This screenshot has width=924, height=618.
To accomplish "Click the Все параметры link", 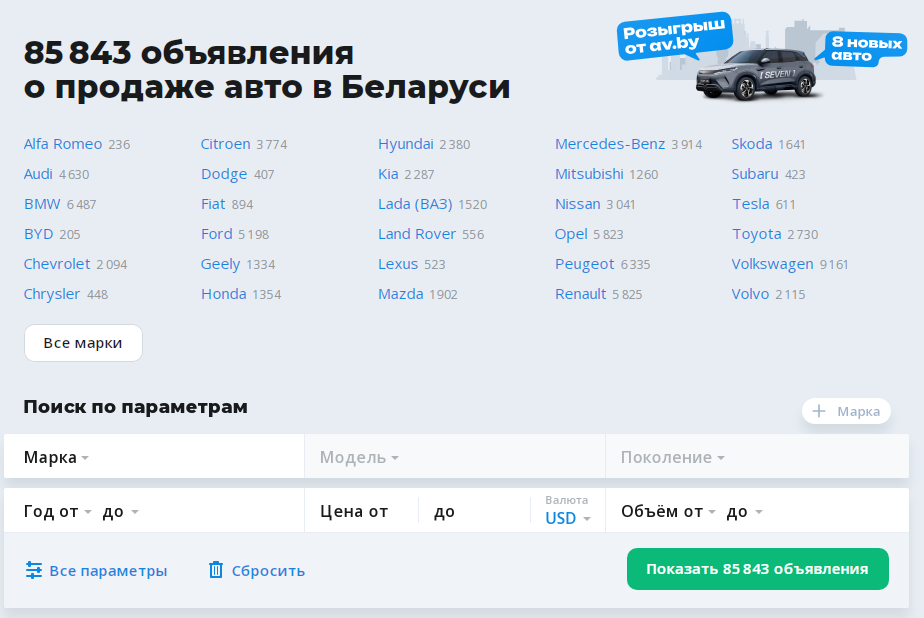I will (97, 570).
